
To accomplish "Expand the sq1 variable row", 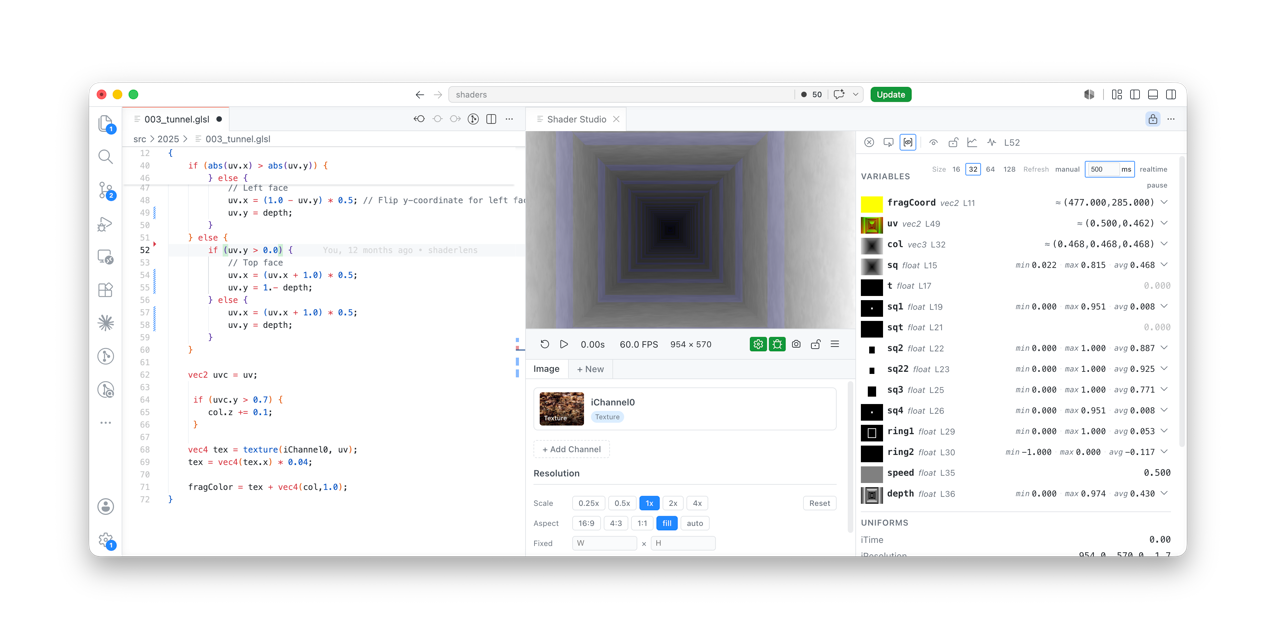I will tap(1165, 307).
